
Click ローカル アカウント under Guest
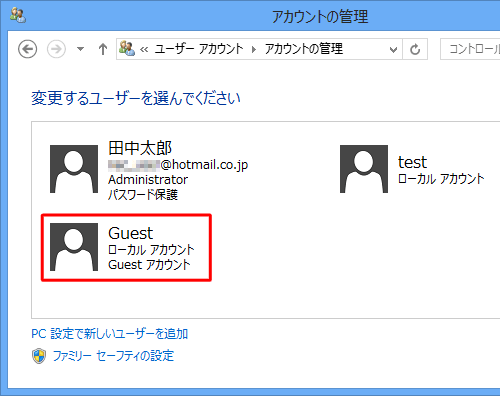151,250
